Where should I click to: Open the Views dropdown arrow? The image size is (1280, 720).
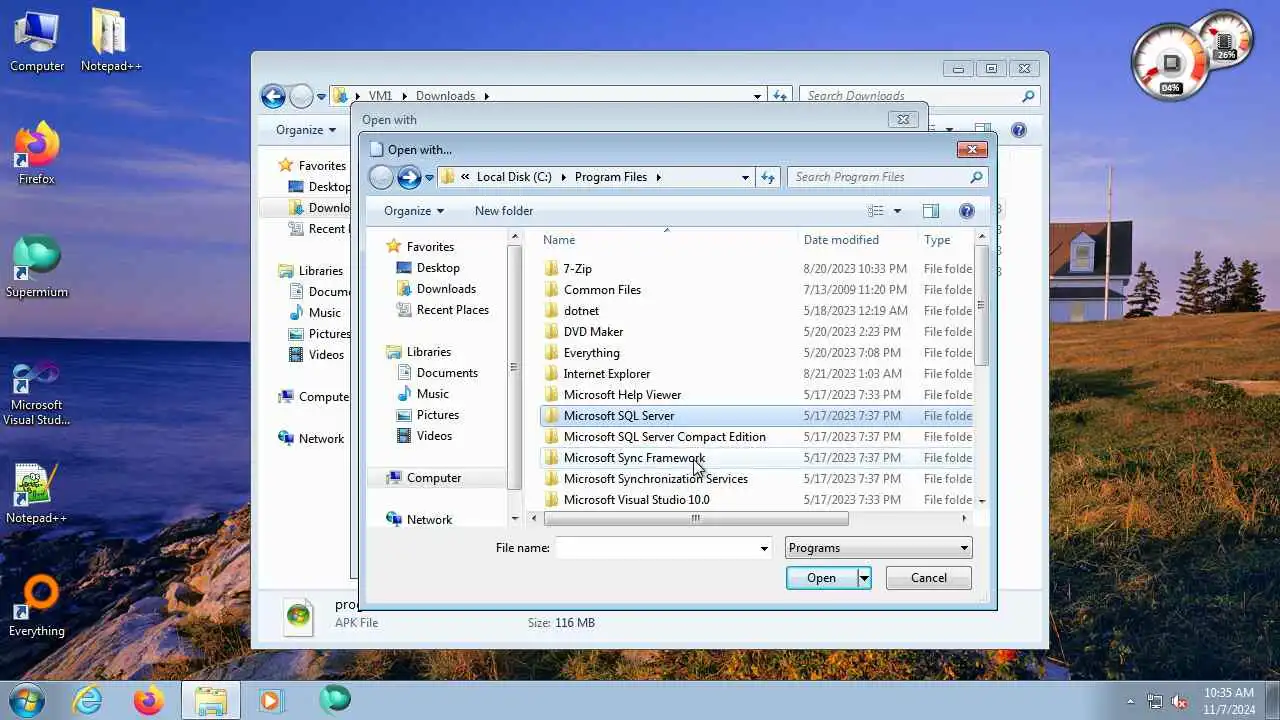(897, 211)
